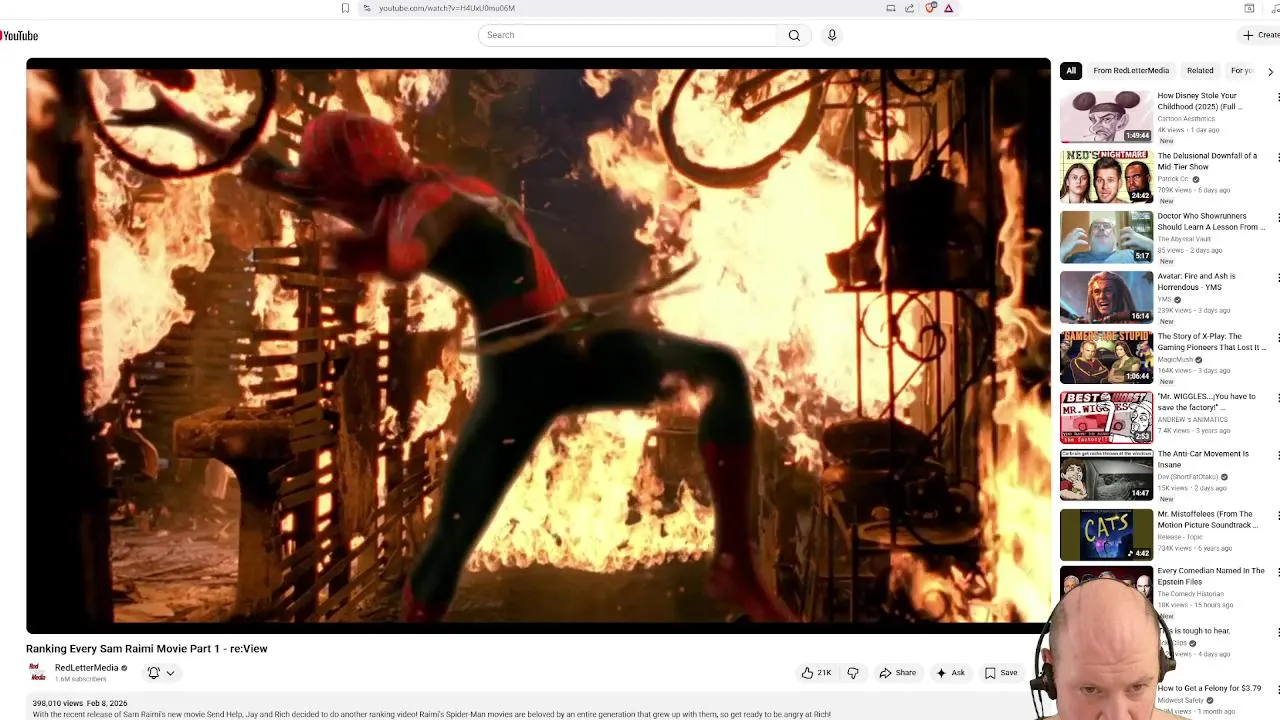Click the browser bookmark icon
The width and height of the screenshot is (1280, 720).
pyautogui.click(x=345, y=8)
